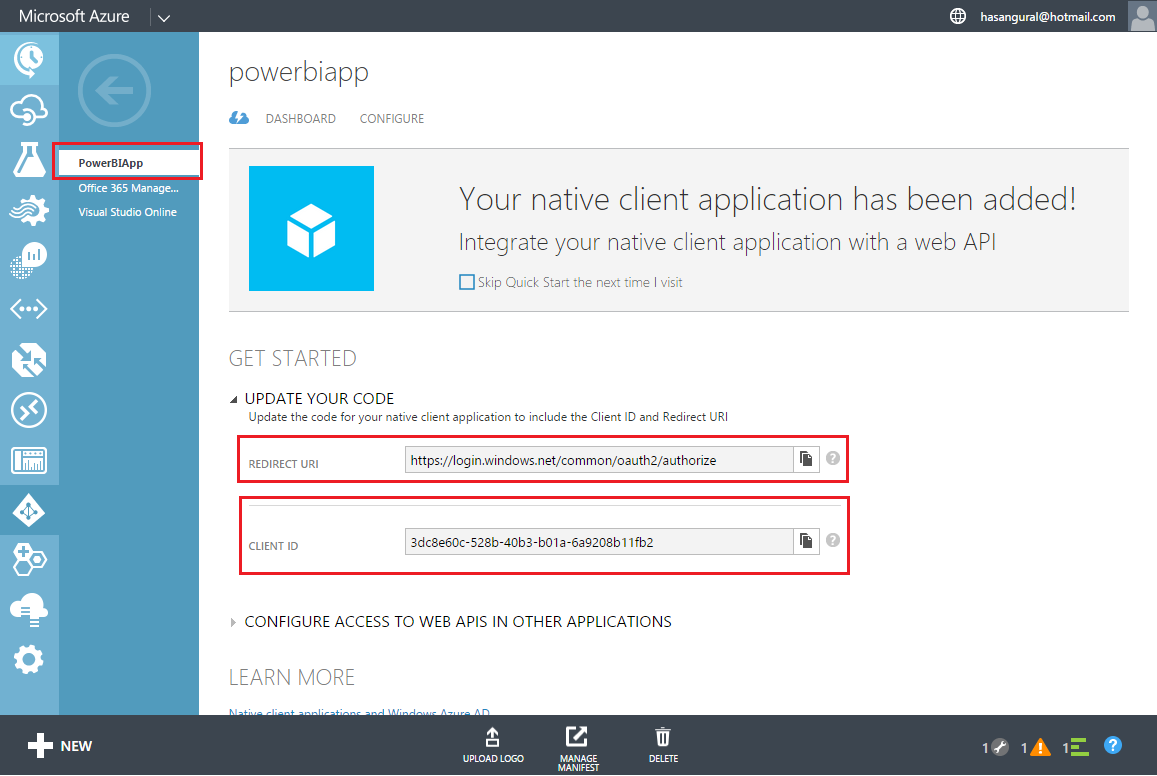
Task: Open the globe language icon
Action: pos(957,16)
